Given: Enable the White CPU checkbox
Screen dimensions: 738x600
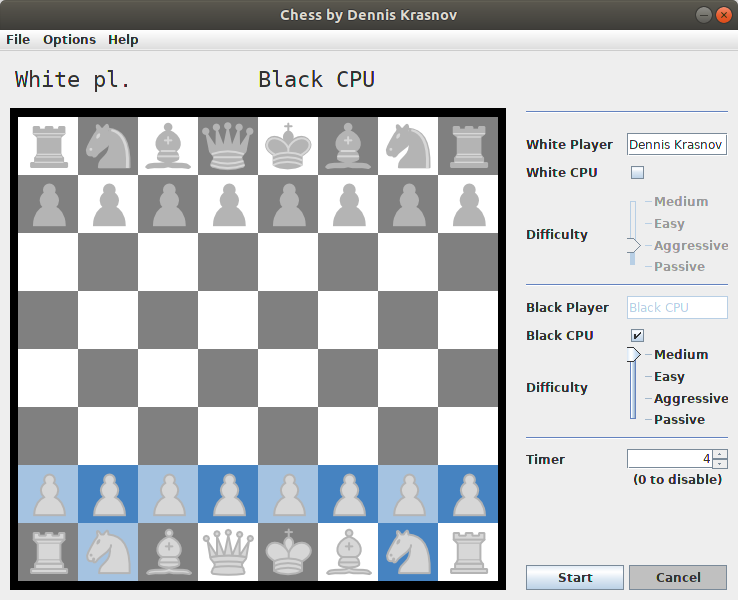Looking at the screenshot, I should click(x=637, y=172).
